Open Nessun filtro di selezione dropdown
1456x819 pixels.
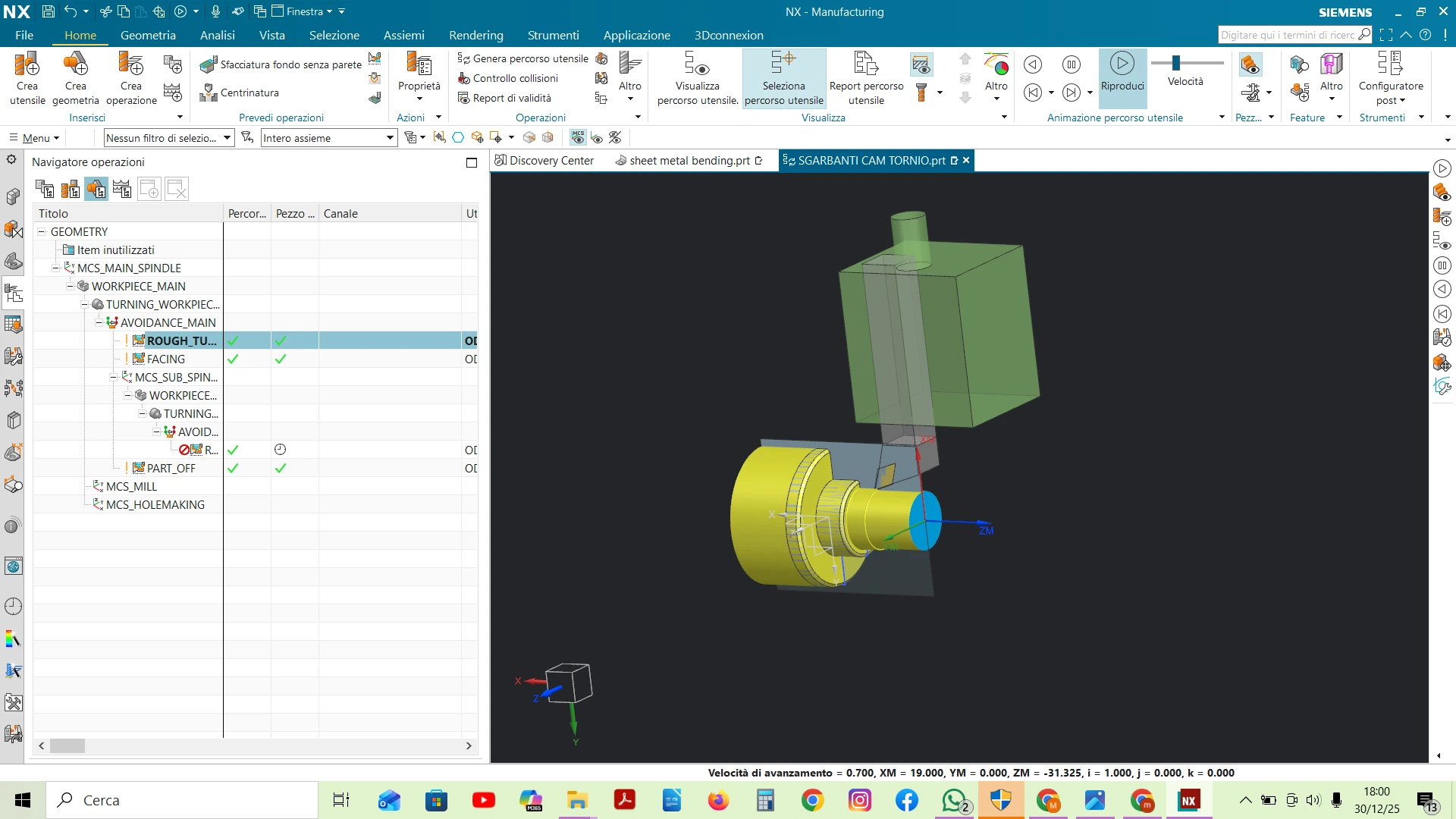227,138
